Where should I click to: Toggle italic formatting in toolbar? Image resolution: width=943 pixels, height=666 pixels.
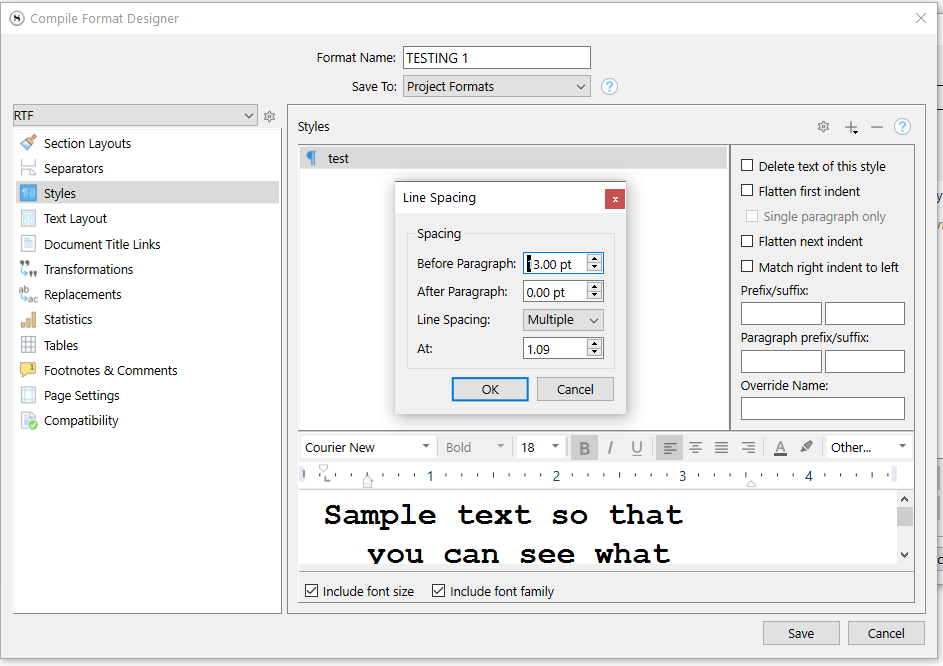coord(610,448)
